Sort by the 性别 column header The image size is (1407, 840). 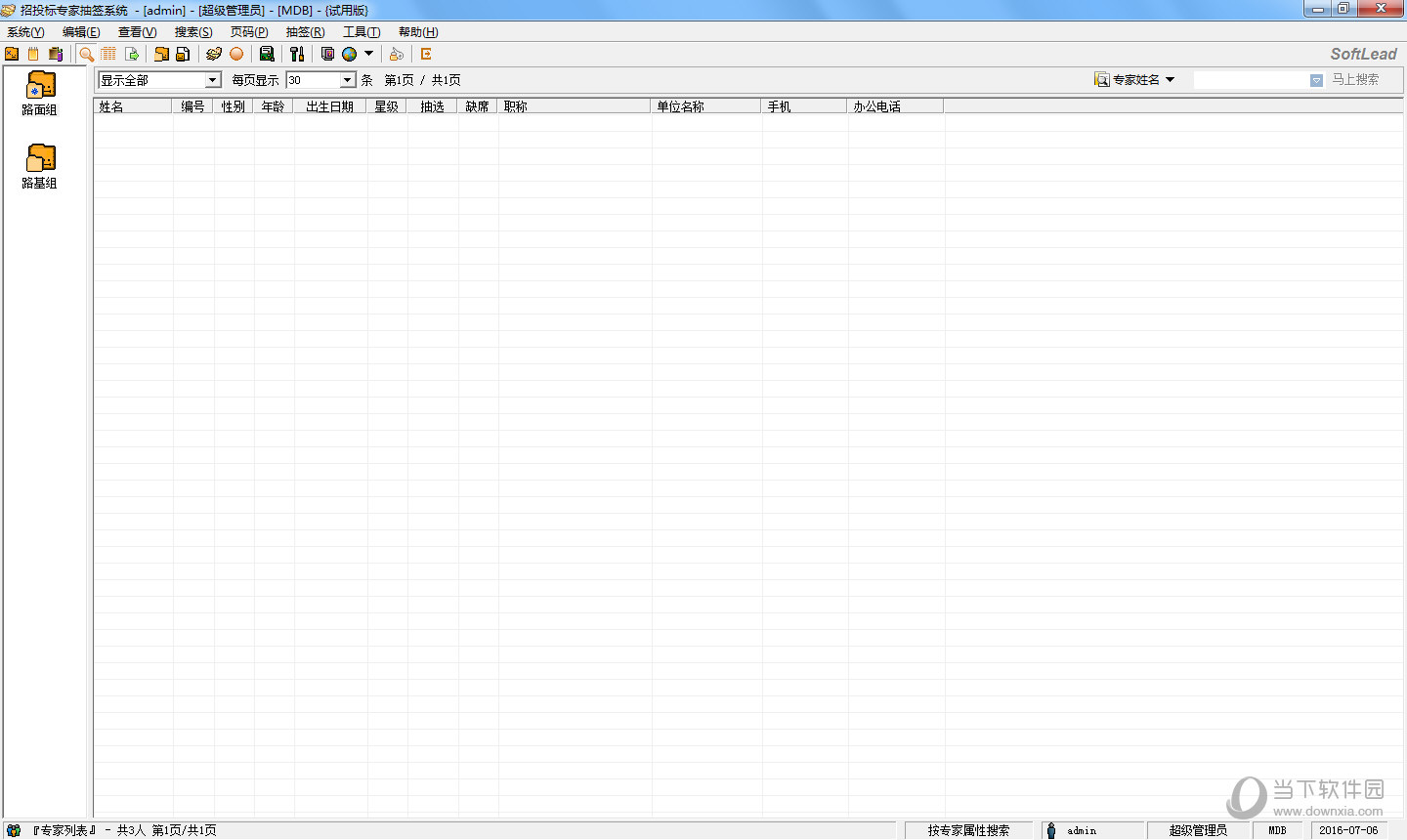pyautogui.click(x=234, y=106)
